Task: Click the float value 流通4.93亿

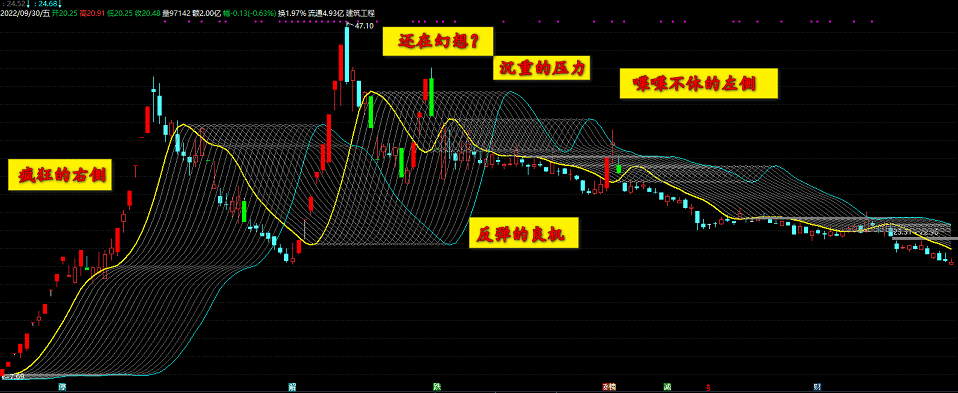Action: click(327, 12)
